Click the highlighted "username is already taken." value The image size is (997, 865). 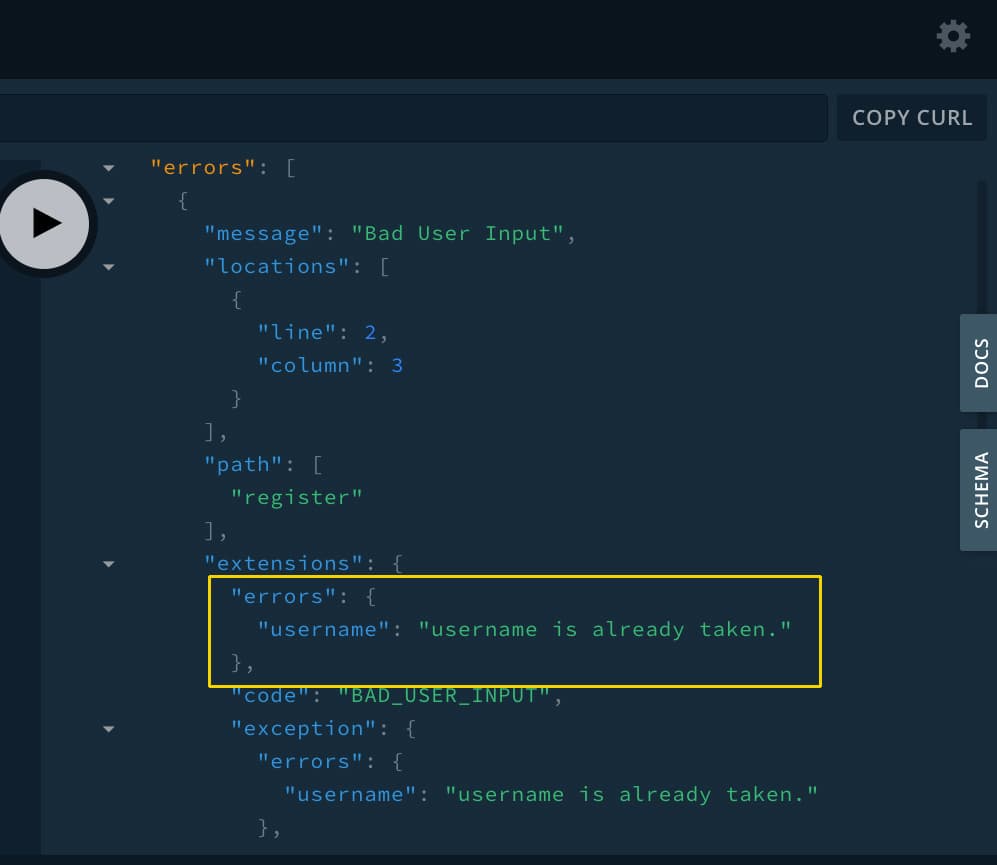point(604,629)
